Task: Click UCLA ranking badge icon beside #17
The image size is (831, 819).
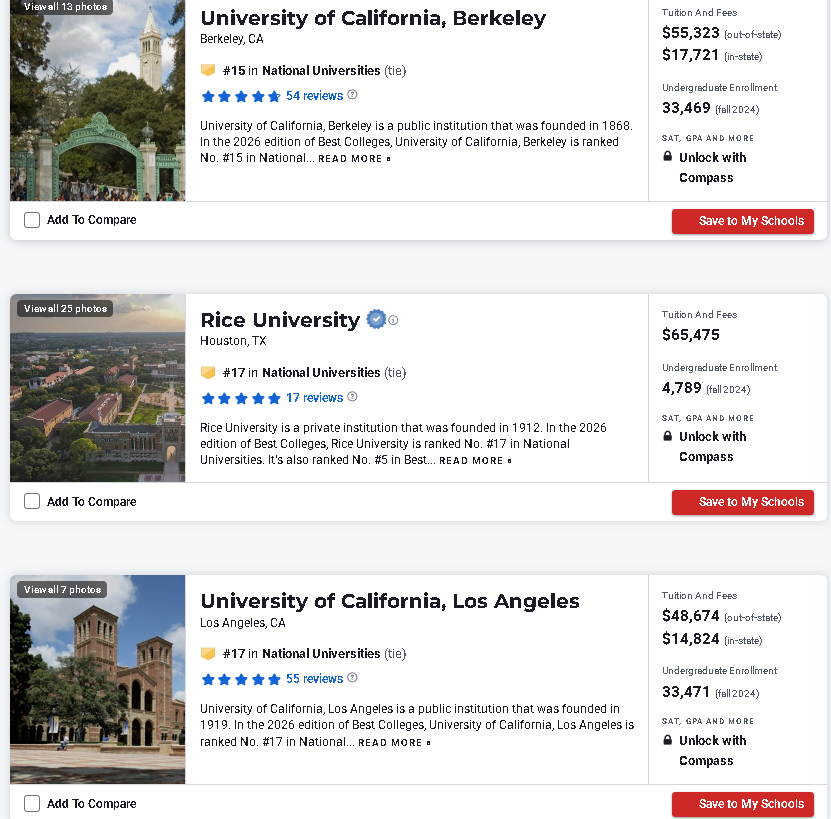Action: pos(208,653)
